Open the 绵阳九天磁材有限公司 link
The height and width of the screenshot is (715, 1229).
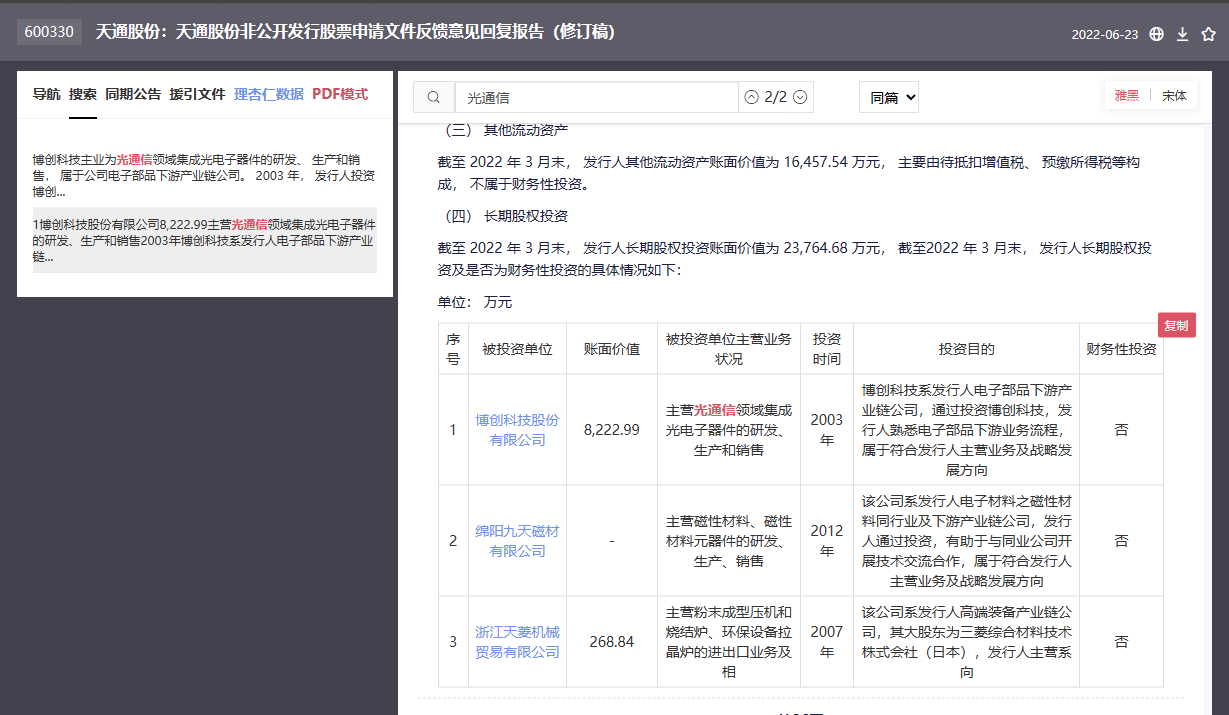coord(517,540)
